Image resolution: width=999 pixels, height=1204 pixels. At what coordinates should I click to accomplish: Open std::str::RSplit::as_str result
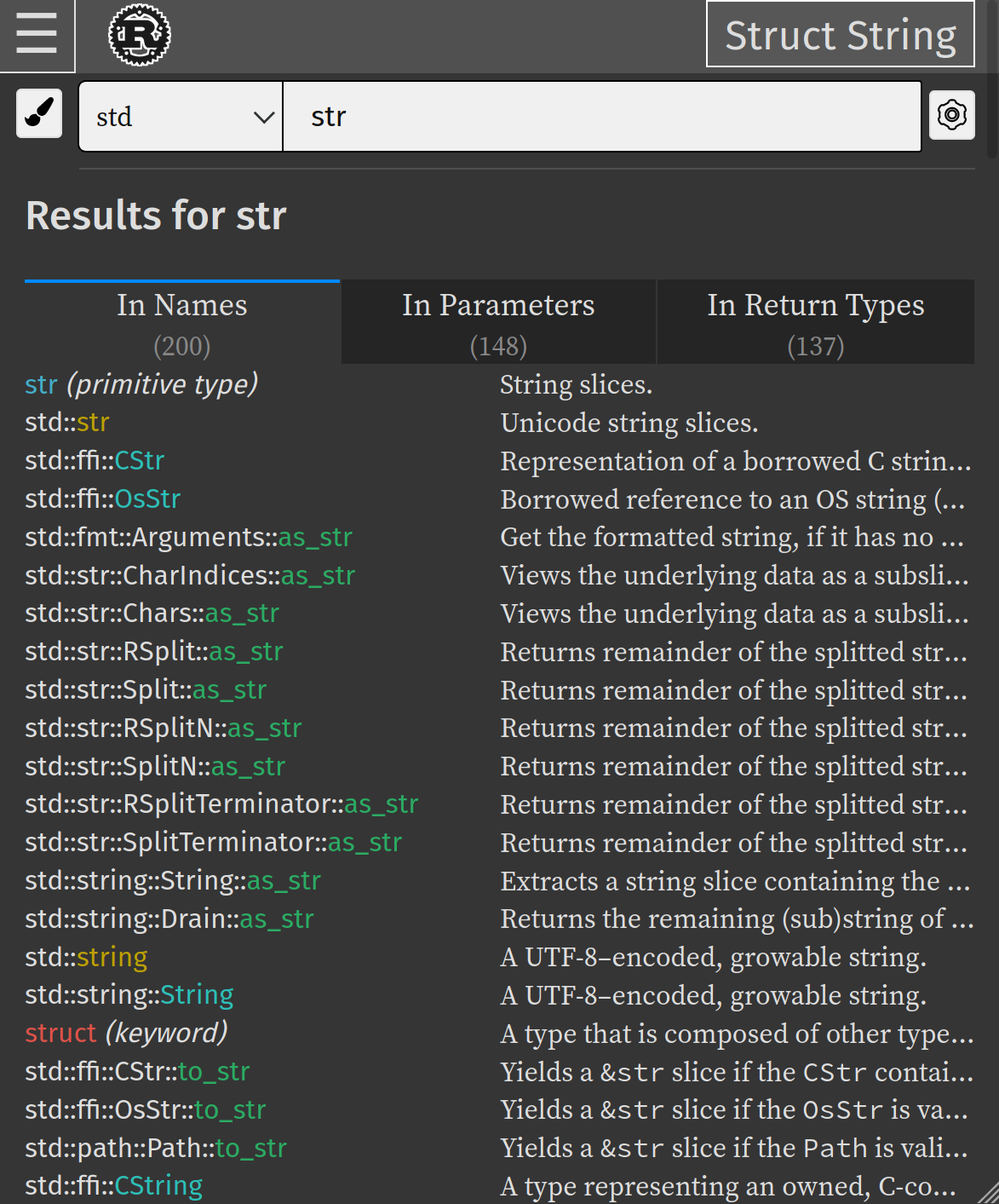tap(154, 652)
